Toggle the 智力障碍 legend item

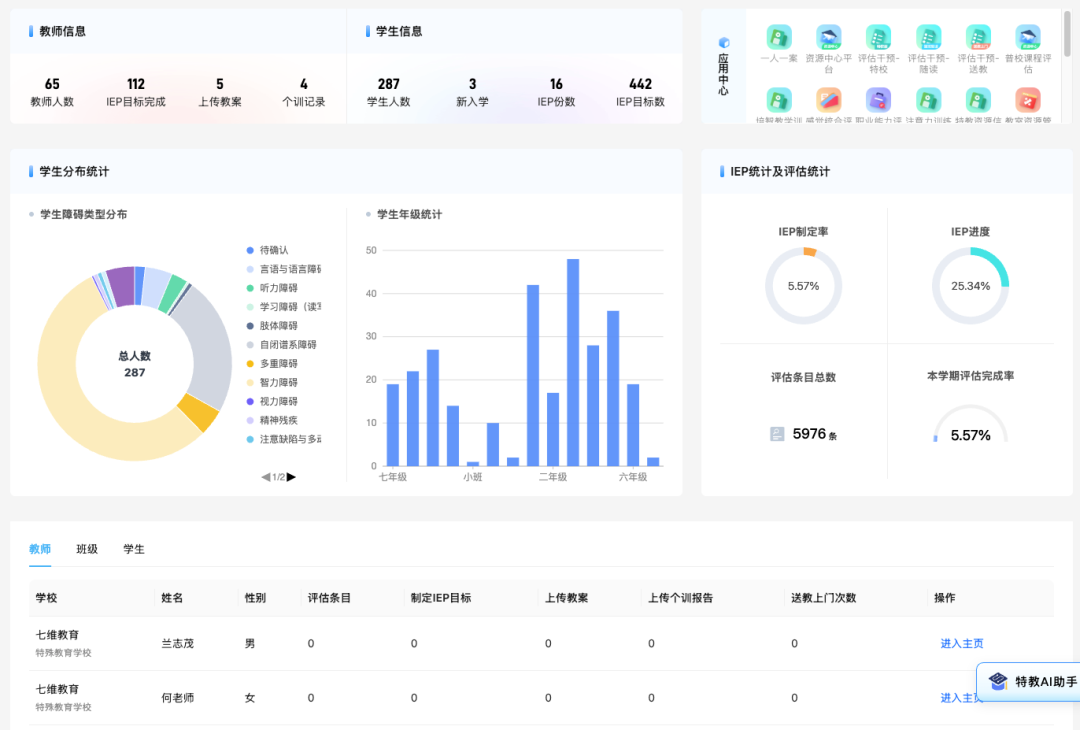(x=272, y=382)
